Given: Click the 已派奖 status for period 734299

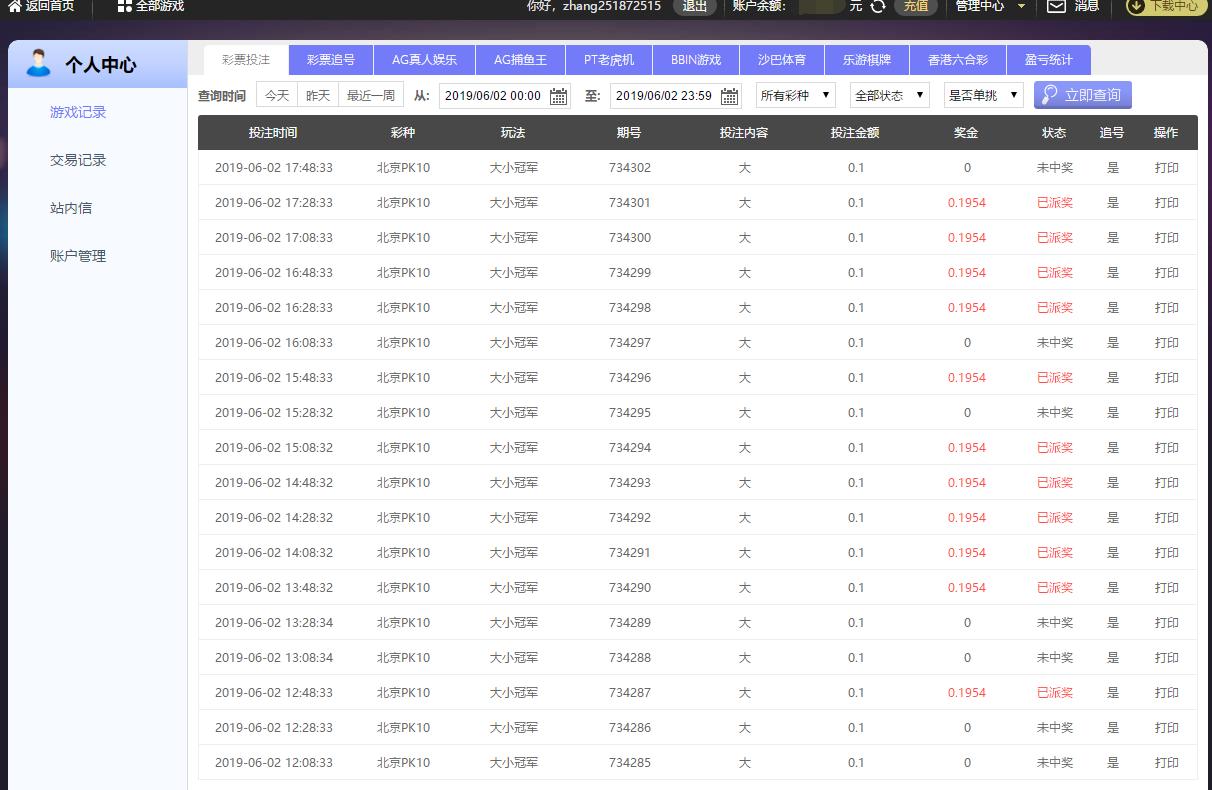Looking at the screenshot, I should pyautogui.click(x=1055, y=273).
